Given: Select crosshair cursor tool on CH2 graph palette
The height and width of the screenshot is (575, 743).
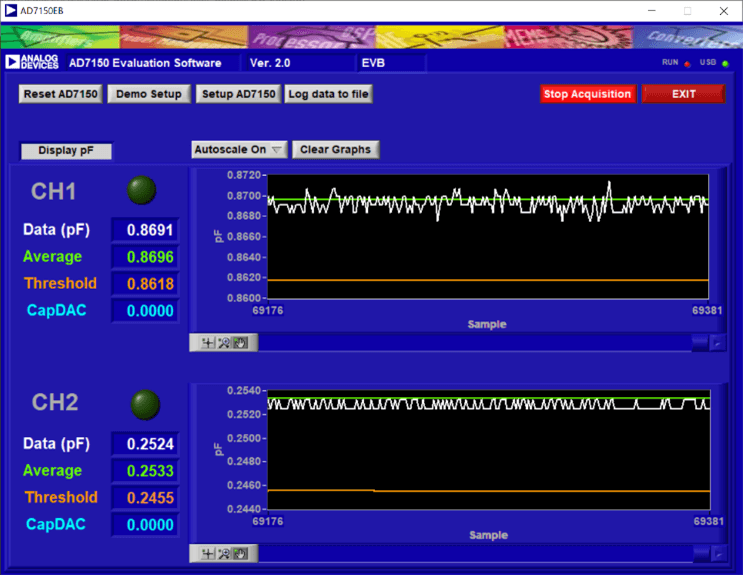Looking at the screenshot, I should click(x=207, y=554).
